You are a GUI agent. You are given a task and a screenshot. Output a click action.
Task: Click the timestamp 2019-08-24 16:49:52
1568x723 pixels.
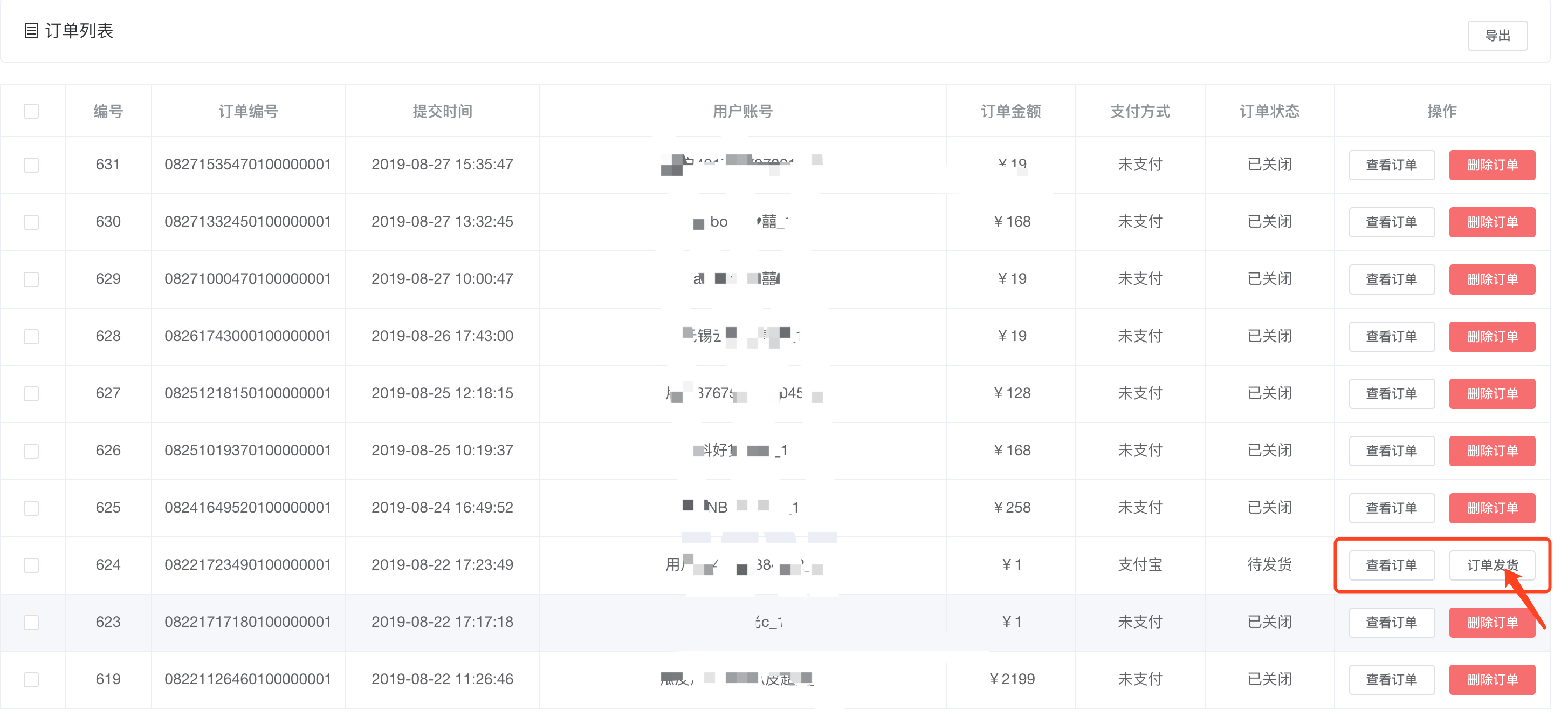click(443, 508)
